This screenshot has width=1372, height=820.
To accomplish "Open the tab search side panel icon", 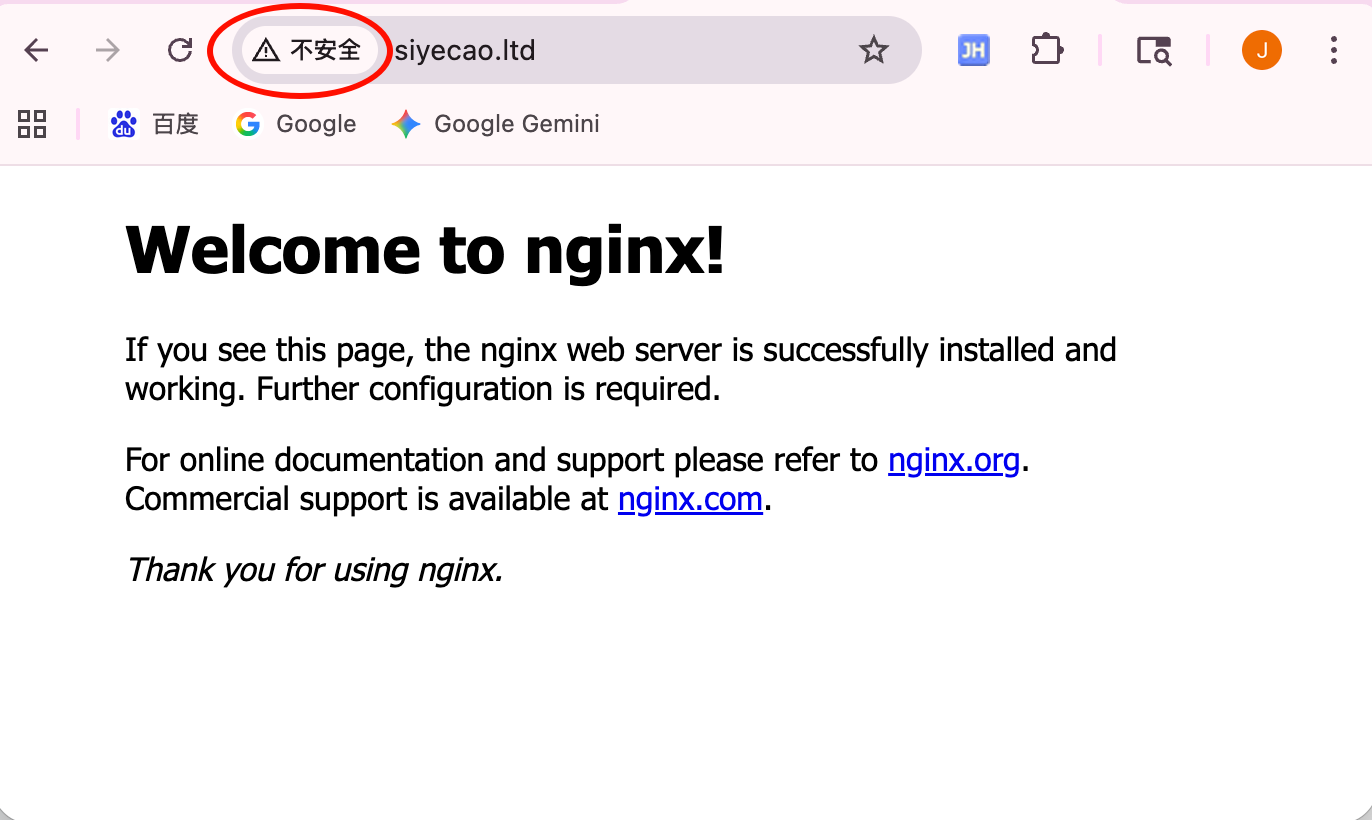I will (1154, 50).
